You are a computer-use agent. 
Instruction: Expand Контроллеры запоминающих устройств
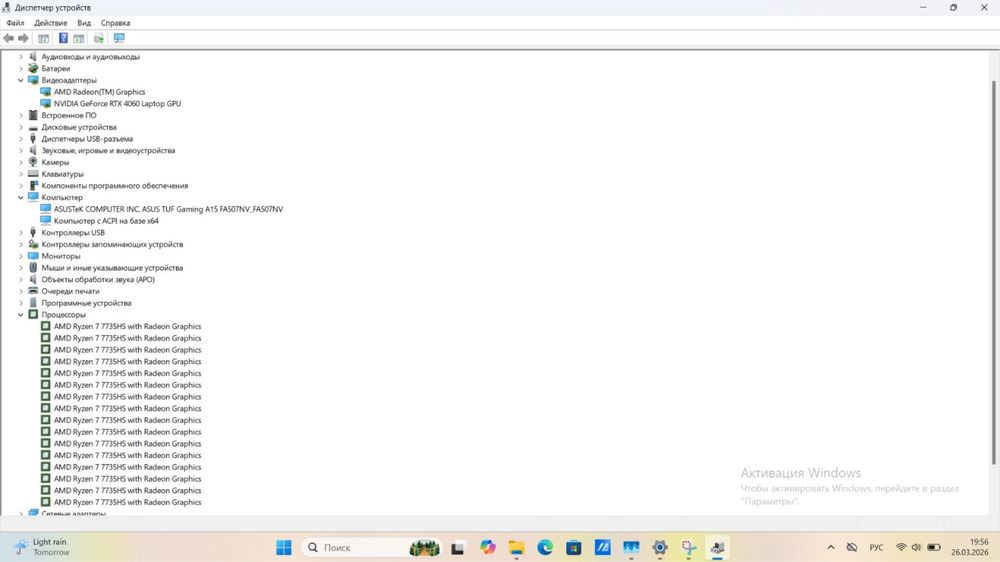[20, 244]
